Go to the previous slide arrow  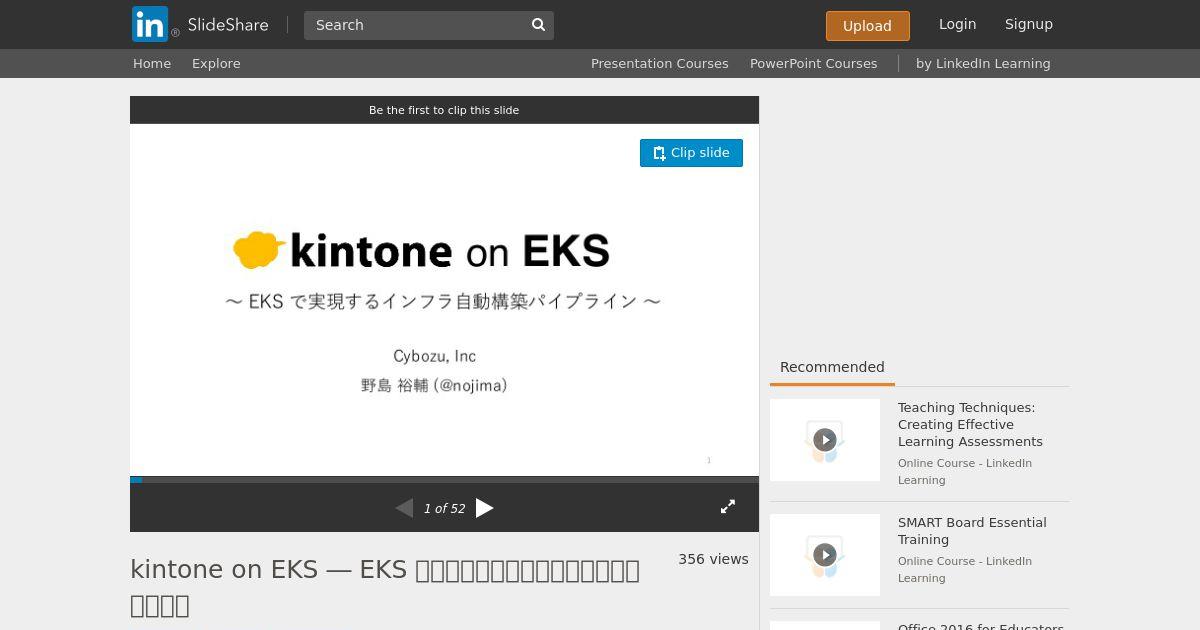coord(404,508)
